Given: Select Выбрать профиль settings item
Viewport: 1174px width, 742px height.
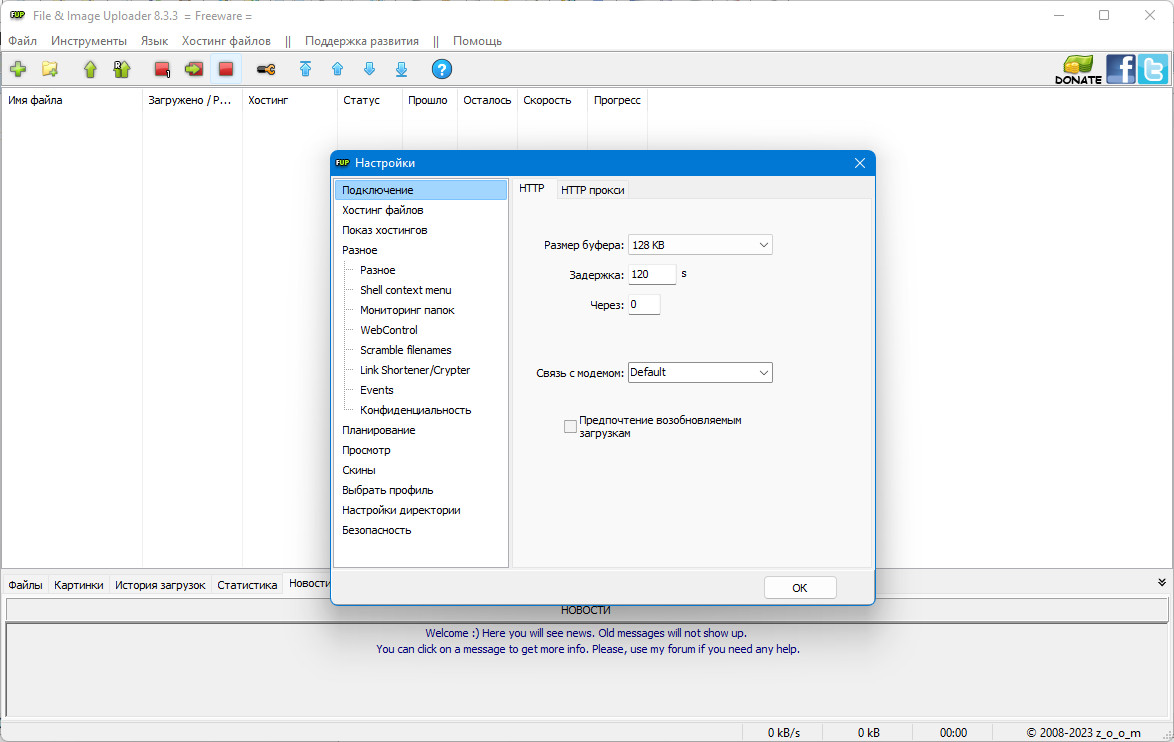Looking at the screenshot, I should click(388, 490).
